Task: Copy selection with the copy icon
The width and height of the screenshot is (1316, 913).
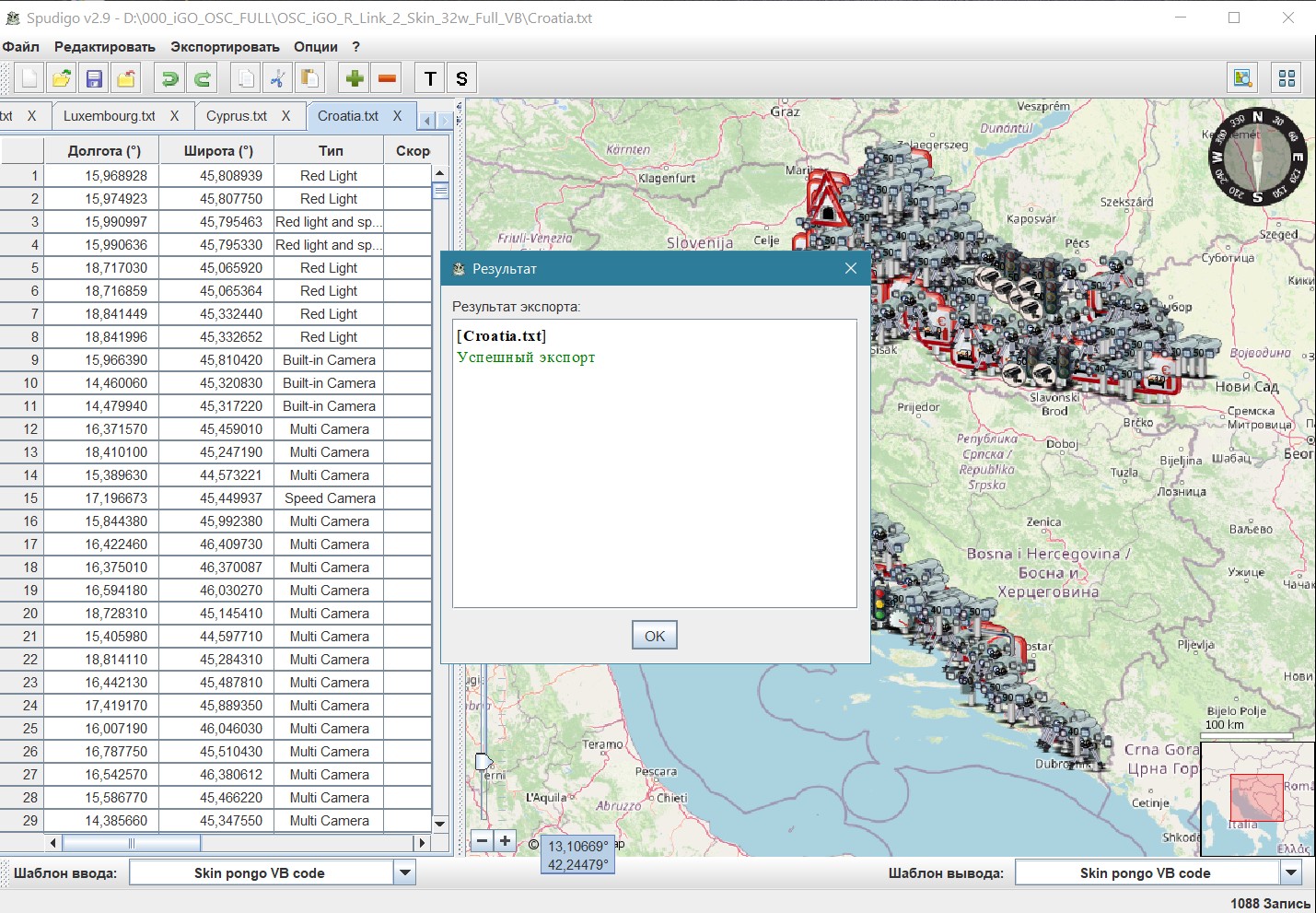Action: (x=245, y=78)
